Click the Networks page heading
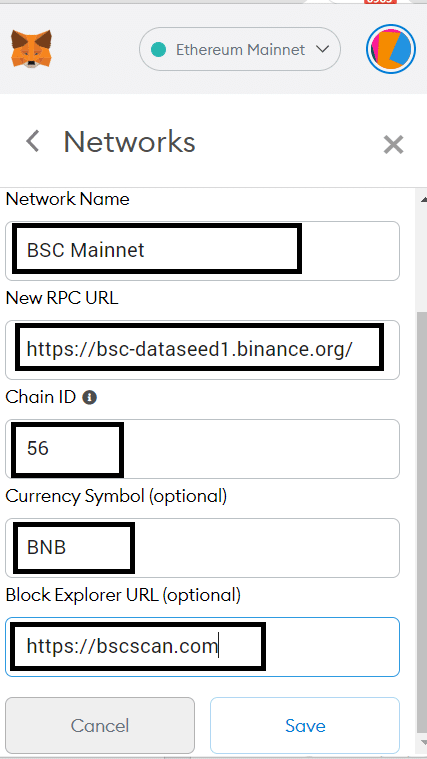 click(x=129, y=142)
